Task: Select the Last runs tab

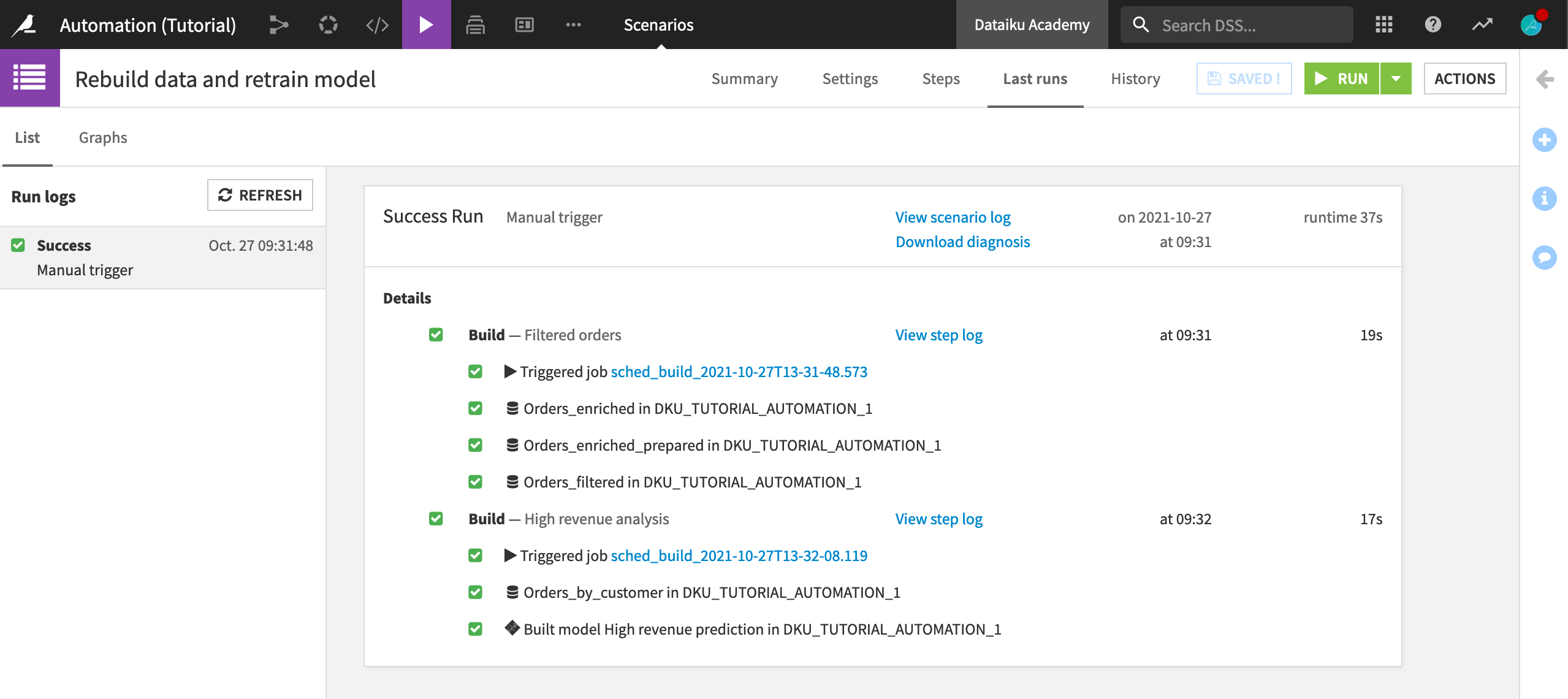Action: (1035, 78)
